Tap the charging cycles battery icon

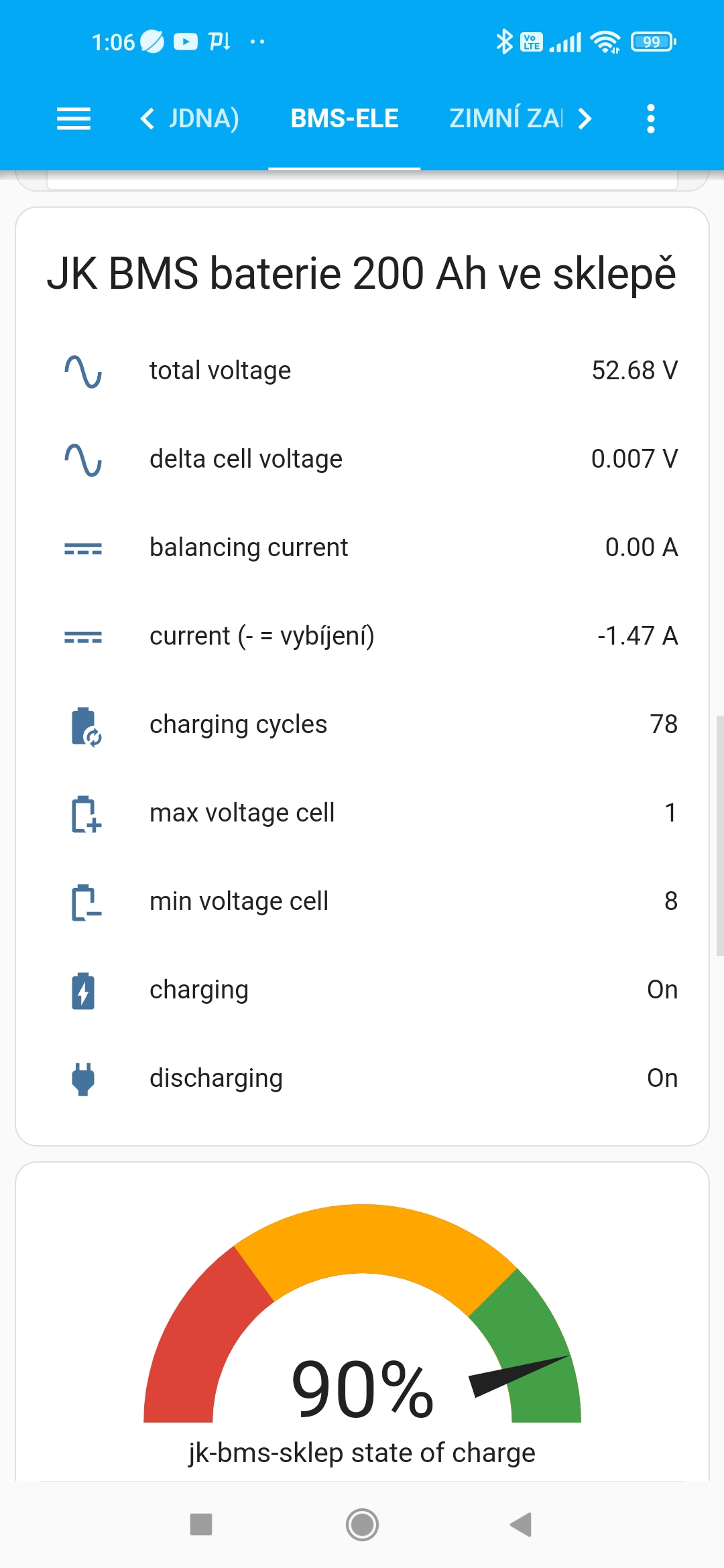coord(84,726)
